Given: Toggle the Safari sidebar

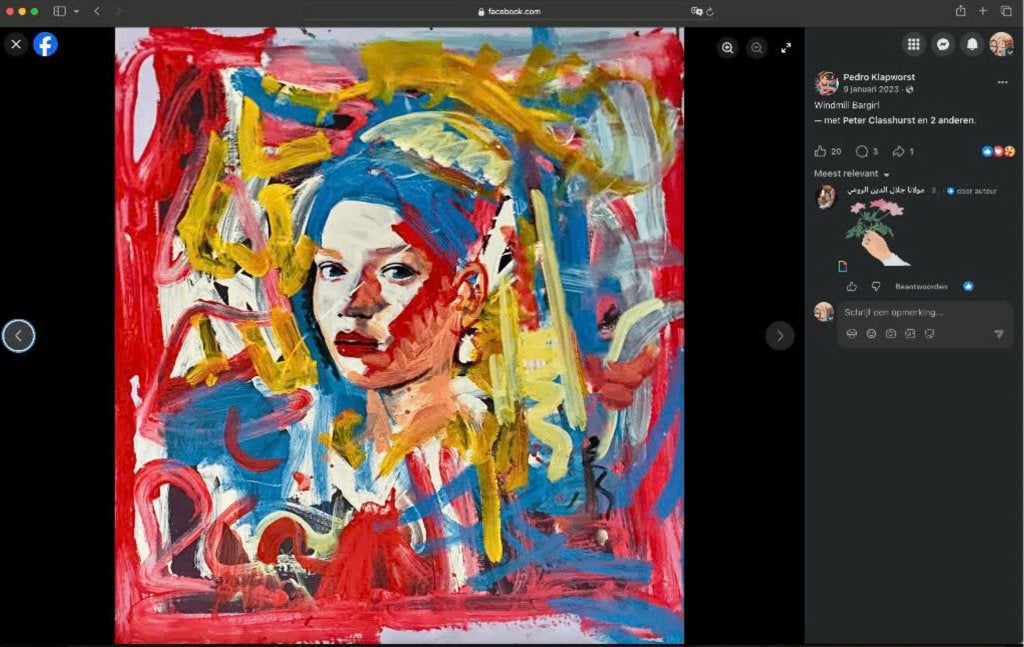Looking at the screenshot, I should pyautogui.click(x=59, y=11).
